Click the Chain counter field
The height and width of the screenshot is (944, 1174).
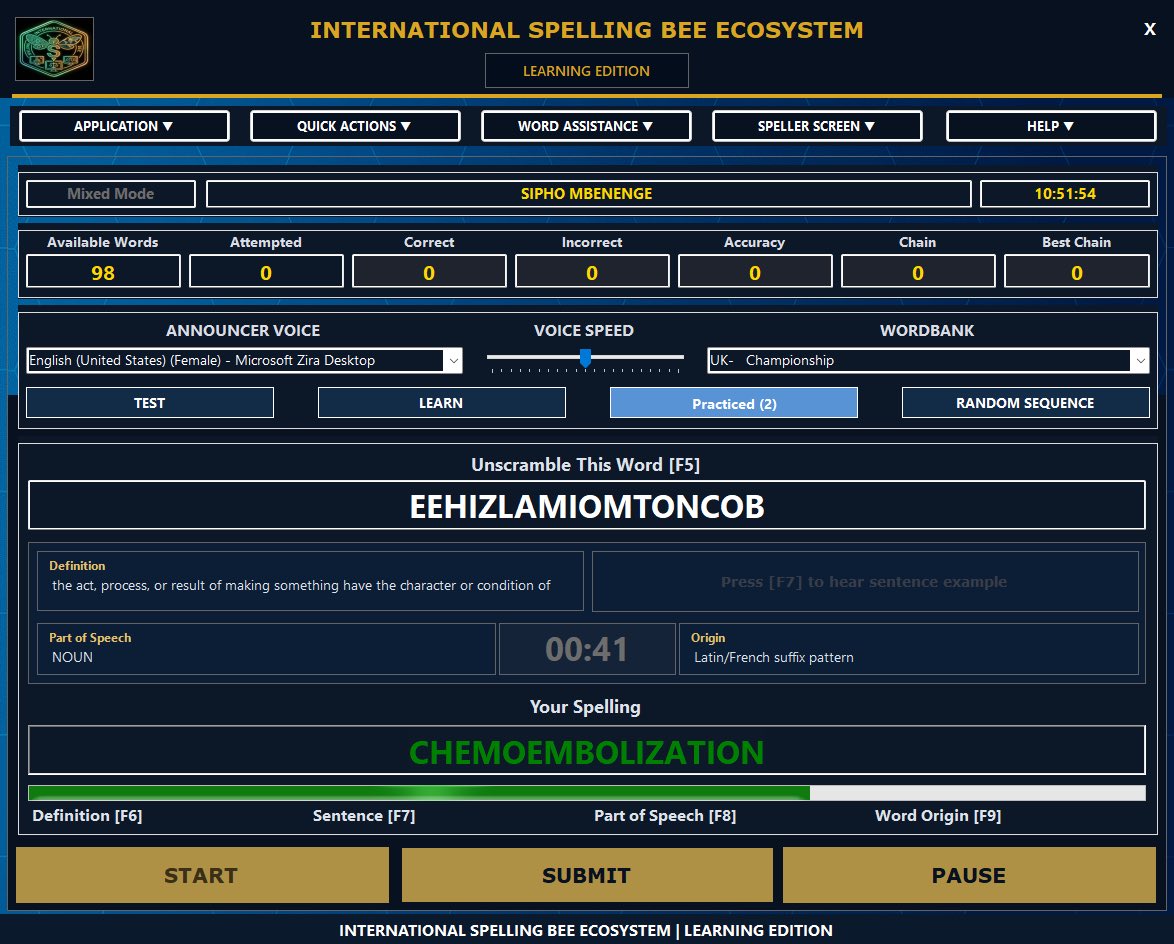coord(918,272)
